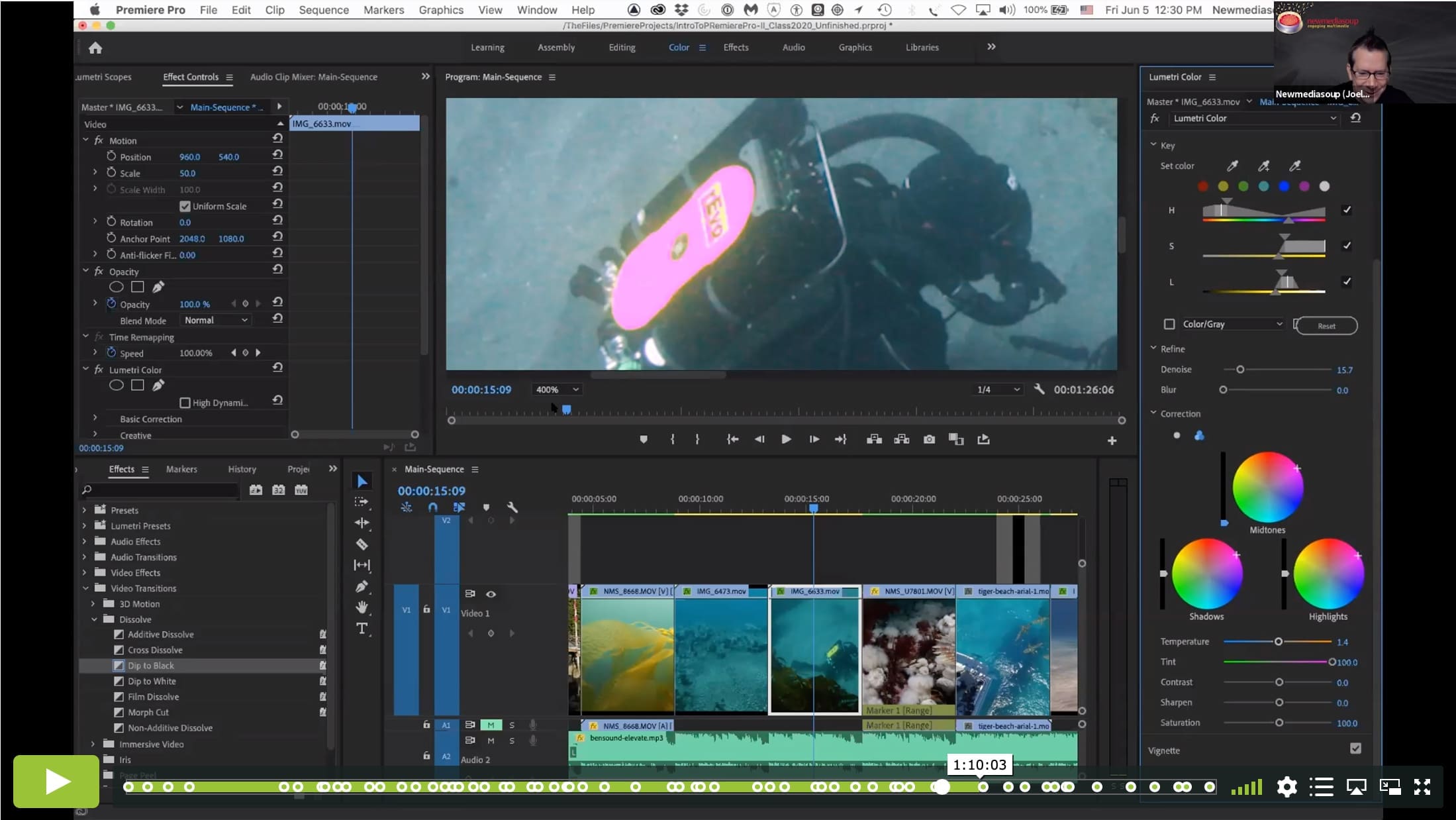Open the 400% zoom level dropdown

point(556,389)
